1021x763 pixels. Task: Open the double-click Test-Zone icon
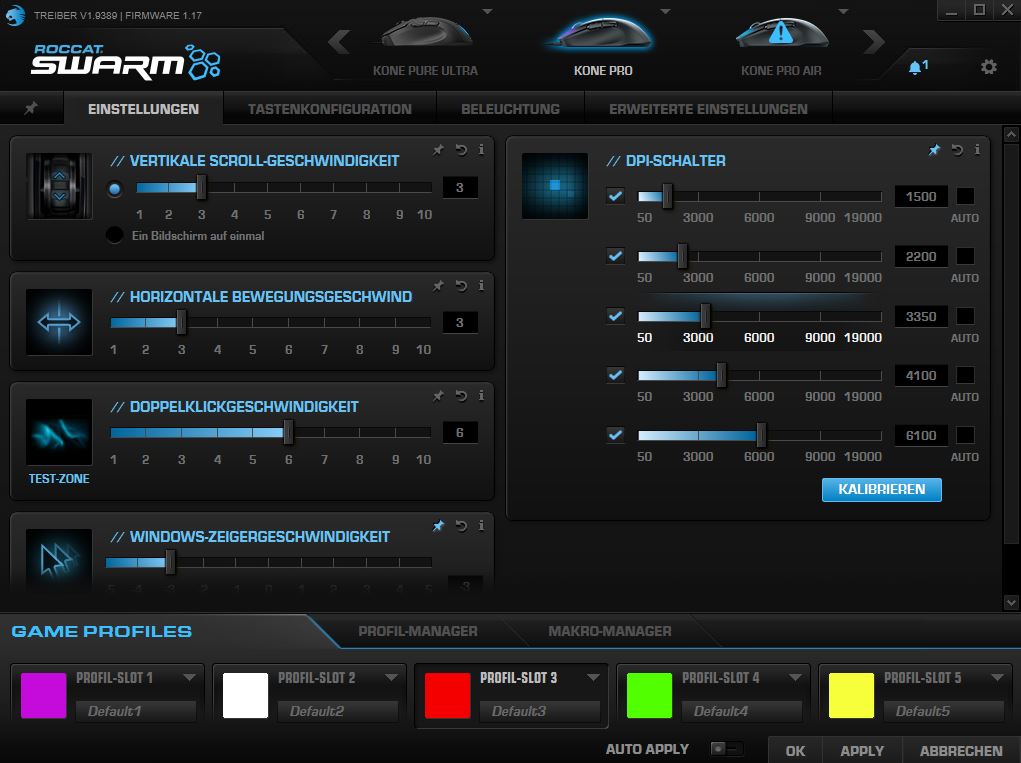coord(59,432)
